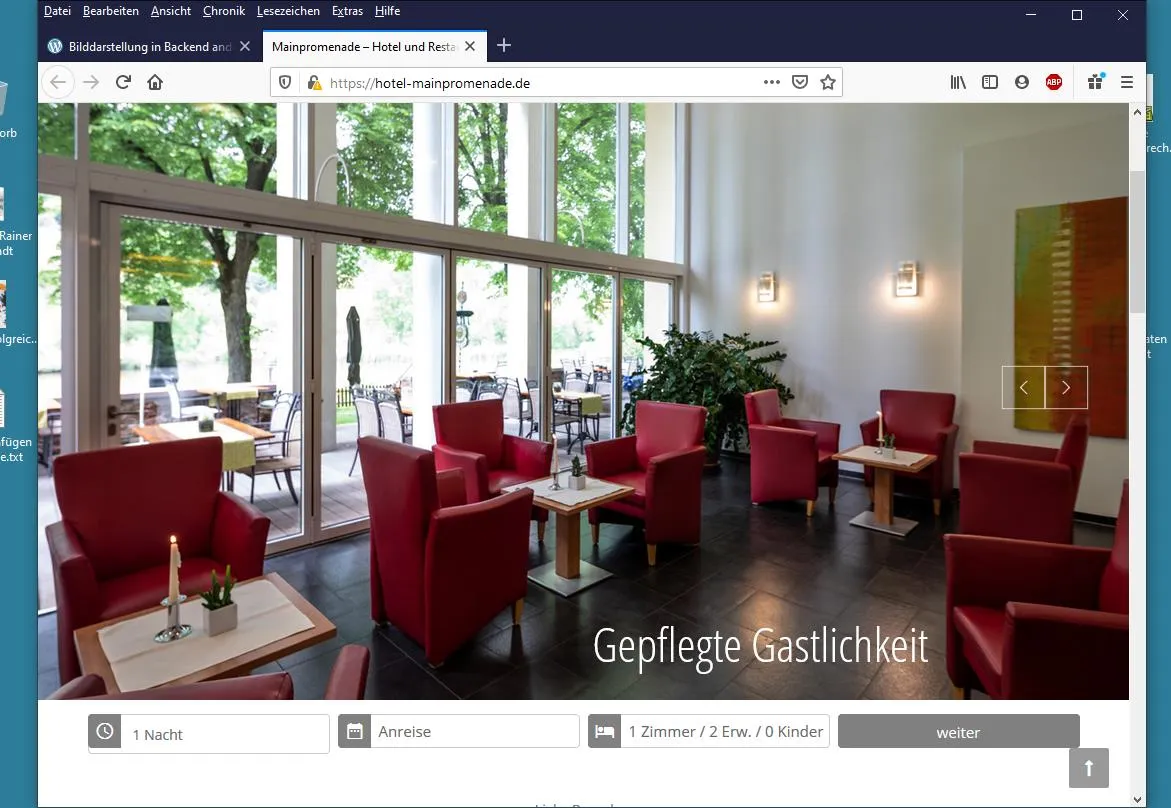
Task: Open the Firefox account menu
Action: 1022,82
